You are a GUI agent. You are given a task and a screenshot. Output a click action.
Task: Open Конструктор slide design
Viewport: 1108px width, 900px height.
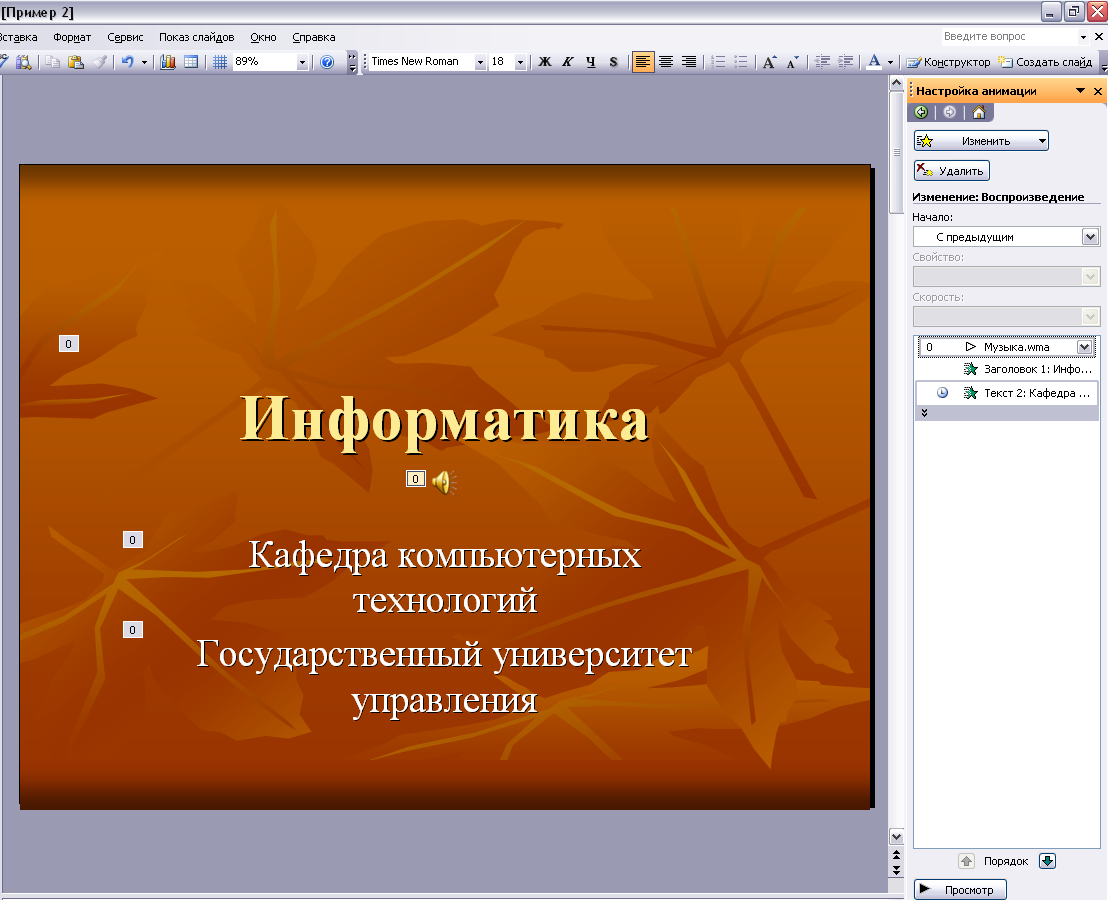[948, 62]
